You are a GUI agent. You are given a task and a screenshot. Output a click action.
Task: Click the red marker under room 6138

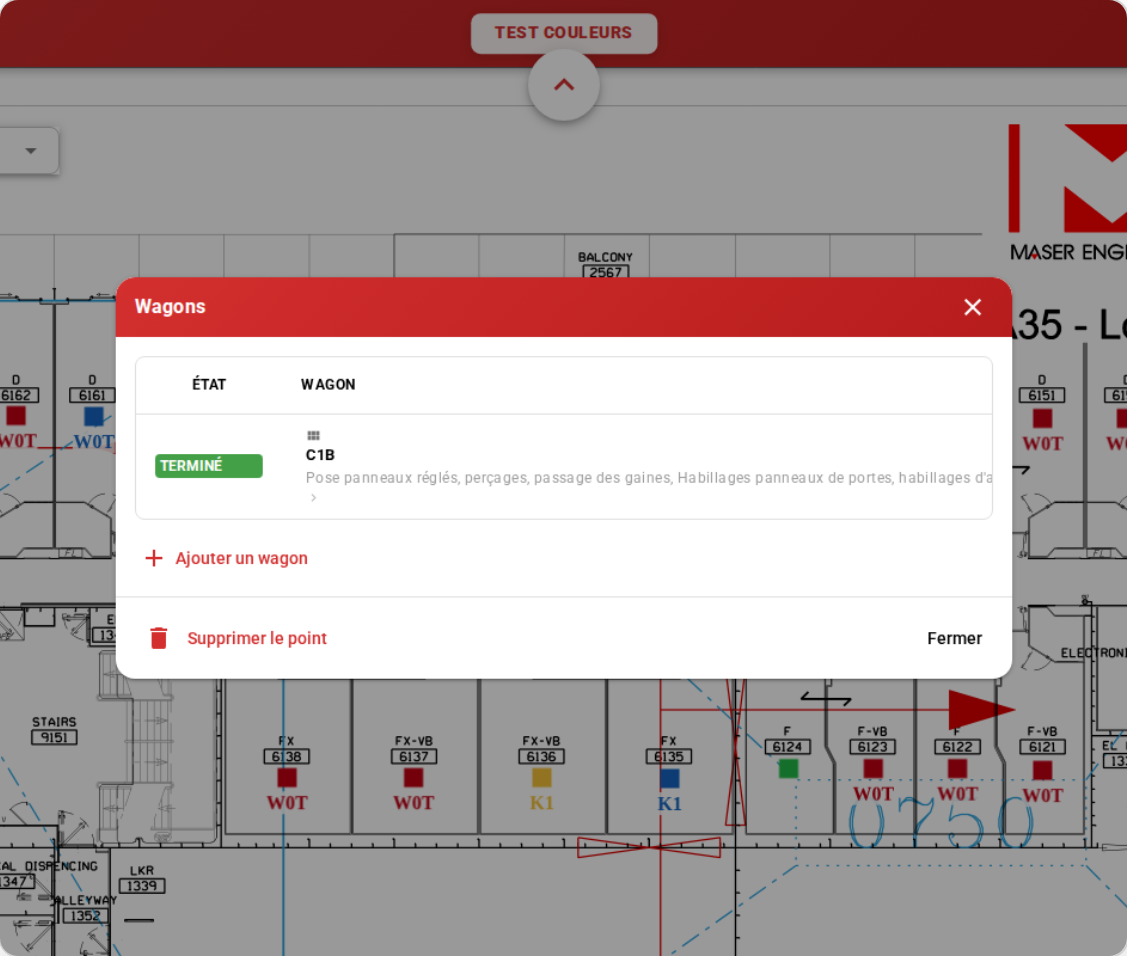point(287,778)
